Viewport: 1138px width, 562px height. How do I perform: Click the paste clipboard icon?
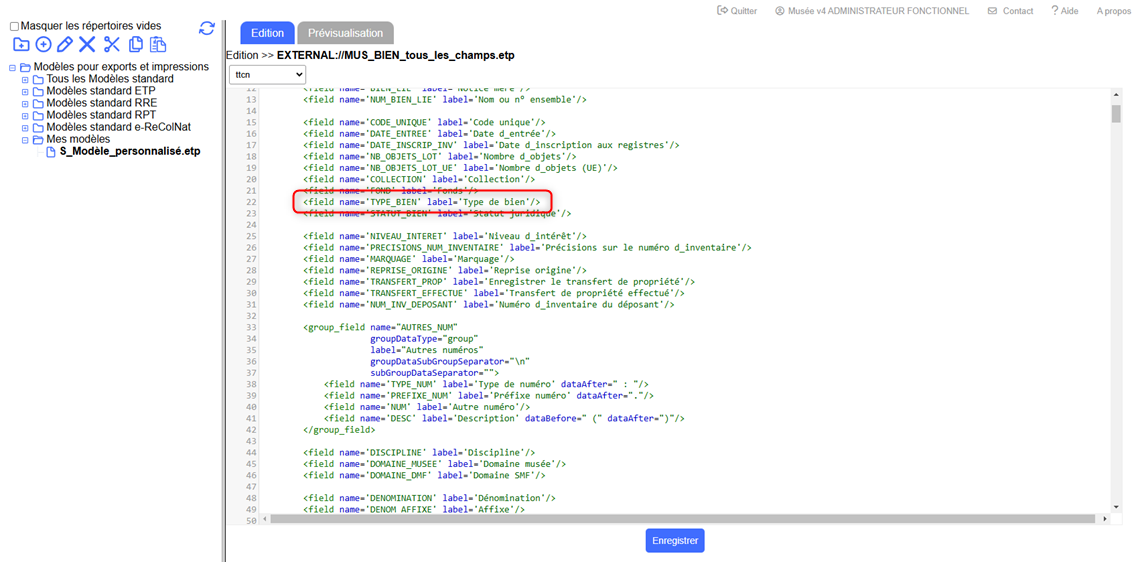point(157,45)
